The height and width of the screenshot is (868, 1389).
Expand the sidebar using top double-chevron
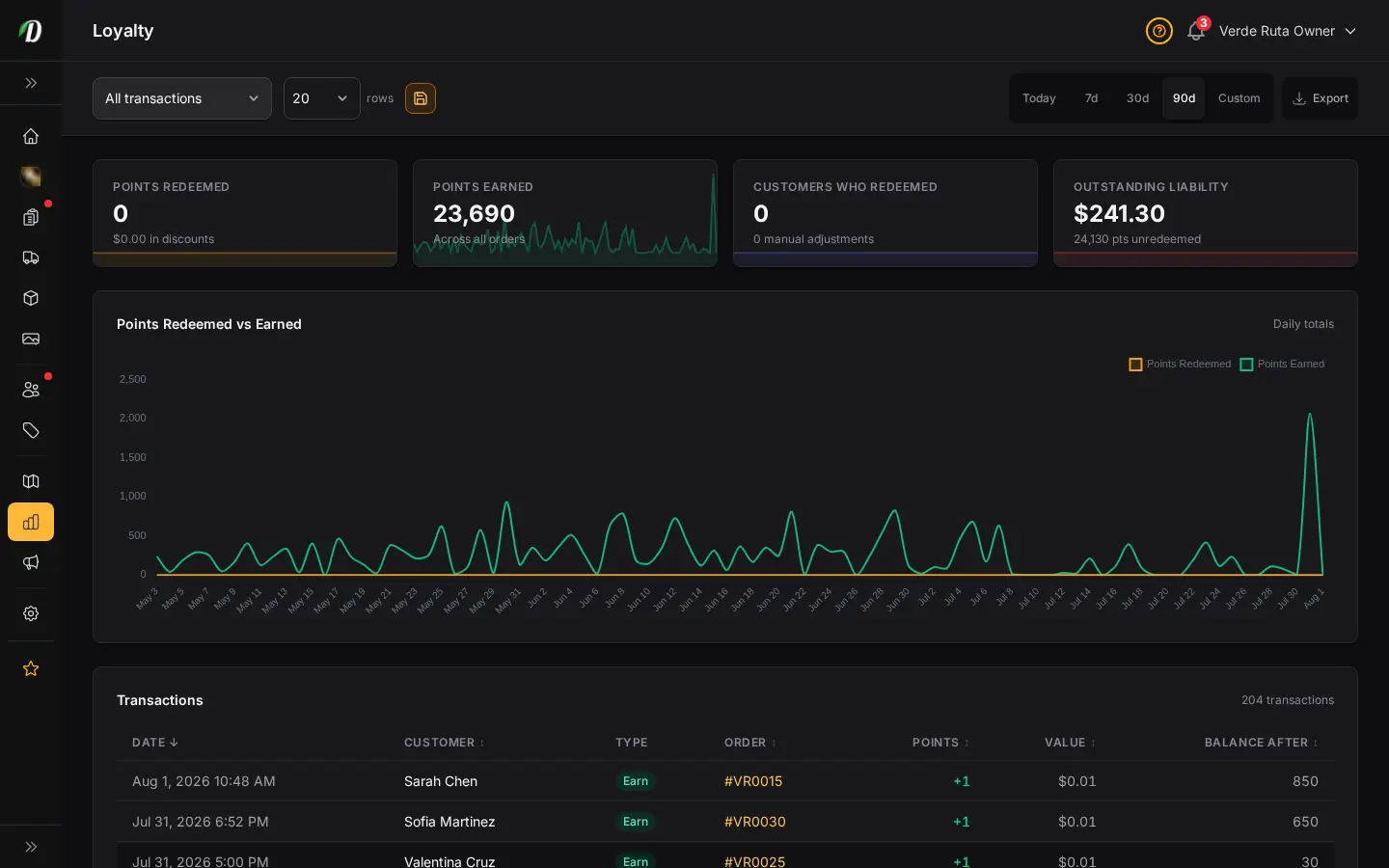(x=31, y=83)
